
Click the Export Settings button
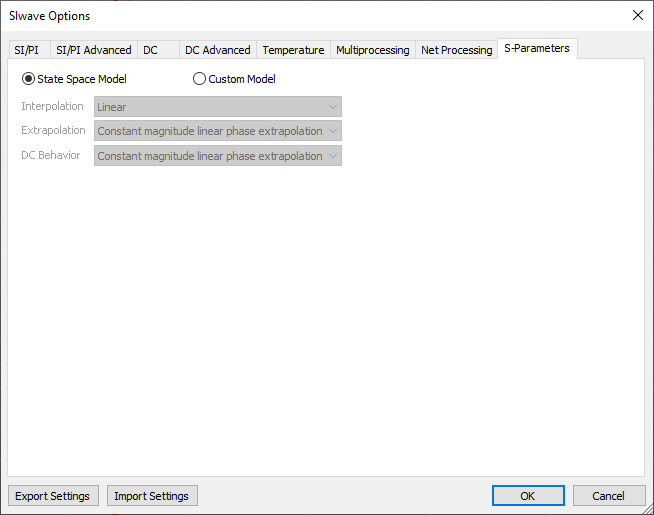[53, 496]
